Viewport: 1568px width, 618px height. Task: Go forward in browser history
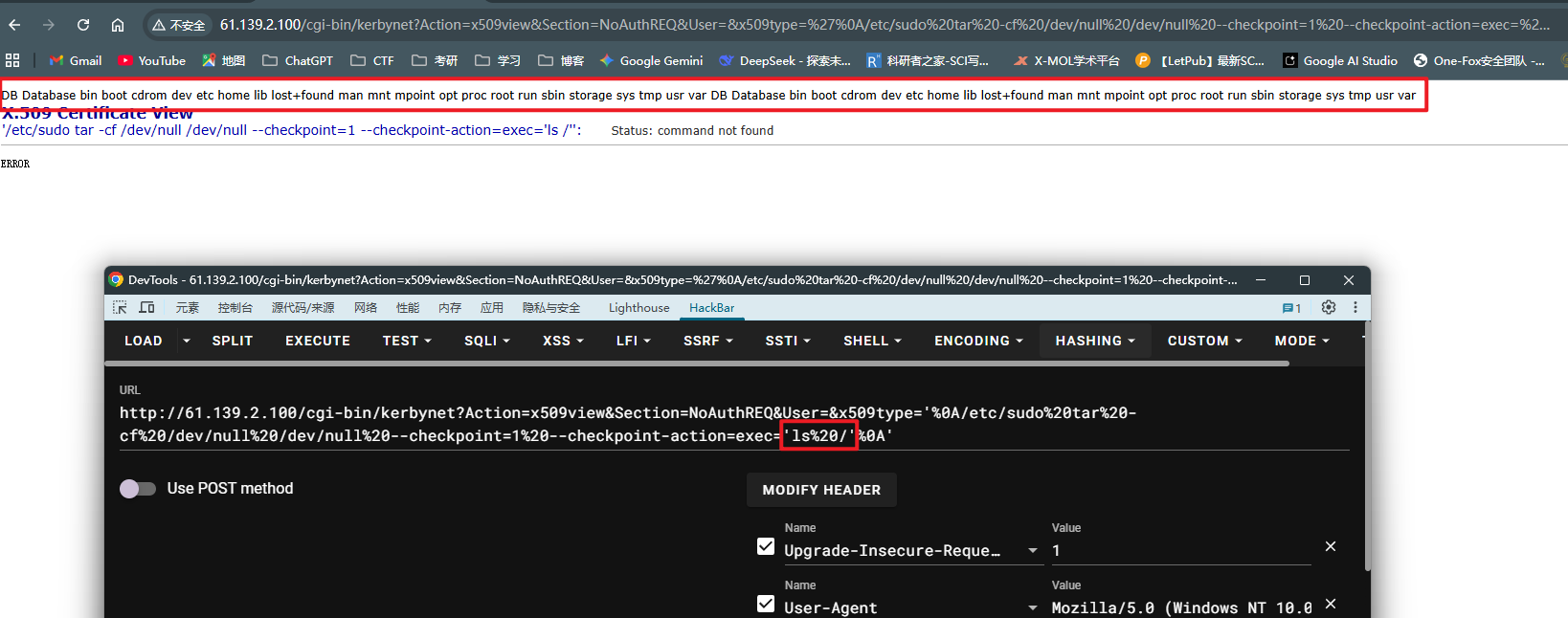[x=49, y=25]
